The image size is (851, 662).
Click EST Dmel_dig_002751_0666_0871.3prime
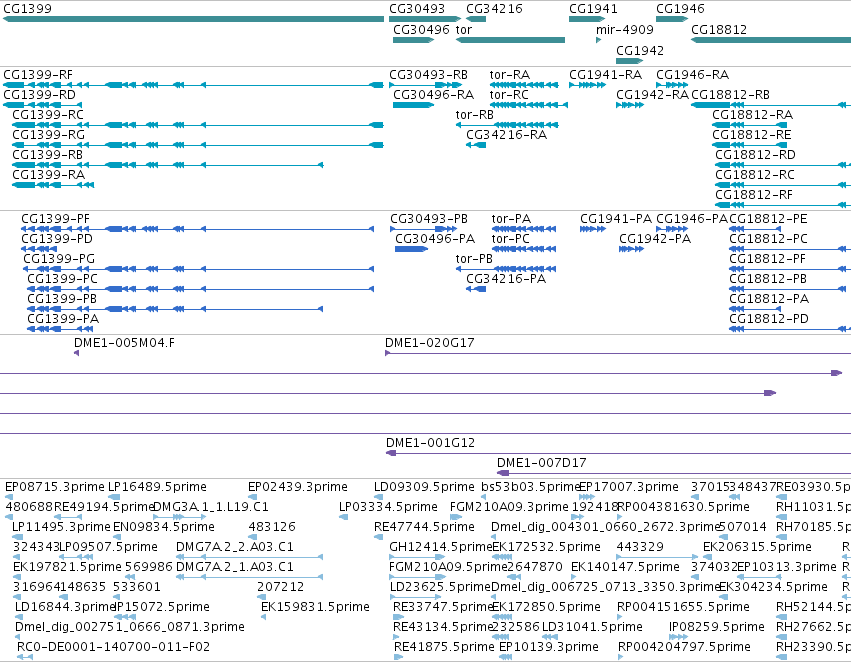coord(130,627)
